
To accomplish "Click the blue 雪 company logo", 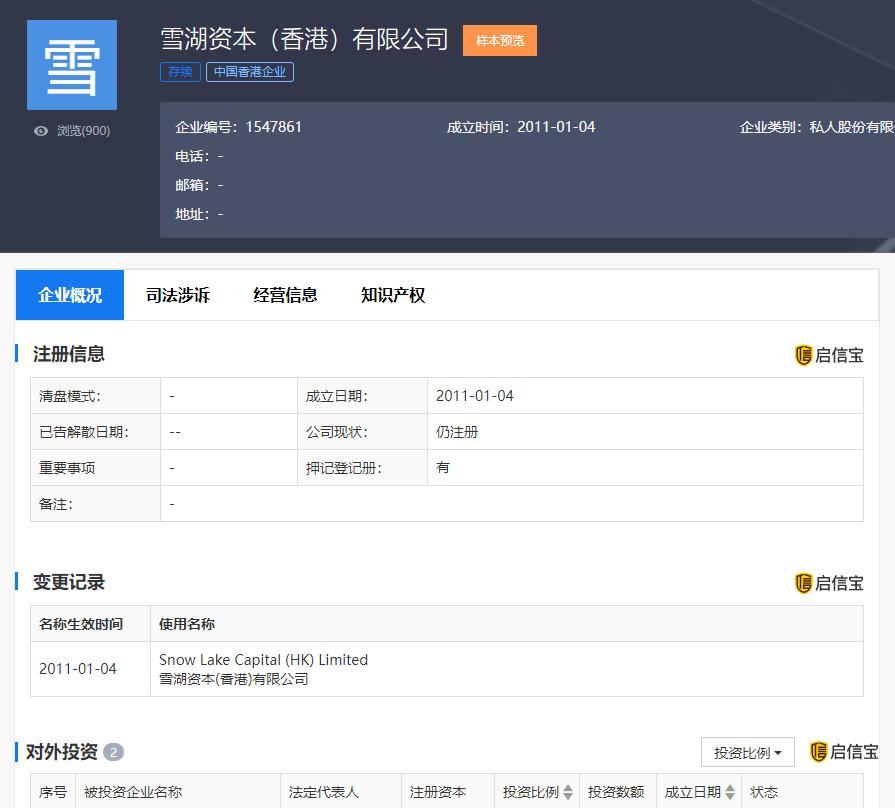I will (x=72, y=65).
